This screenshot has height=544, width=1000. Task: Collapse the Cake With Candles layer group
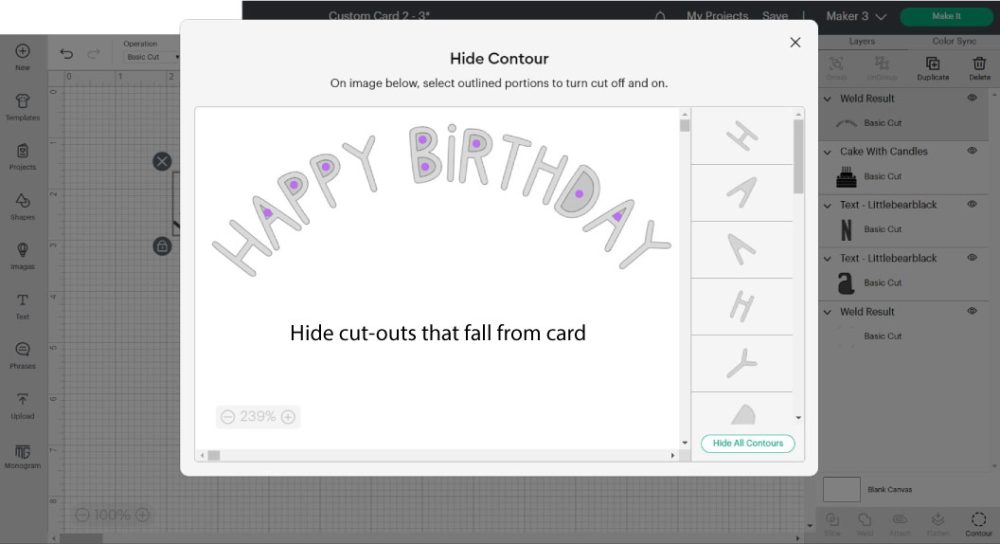pyautogui.click(x=828, y=152)
